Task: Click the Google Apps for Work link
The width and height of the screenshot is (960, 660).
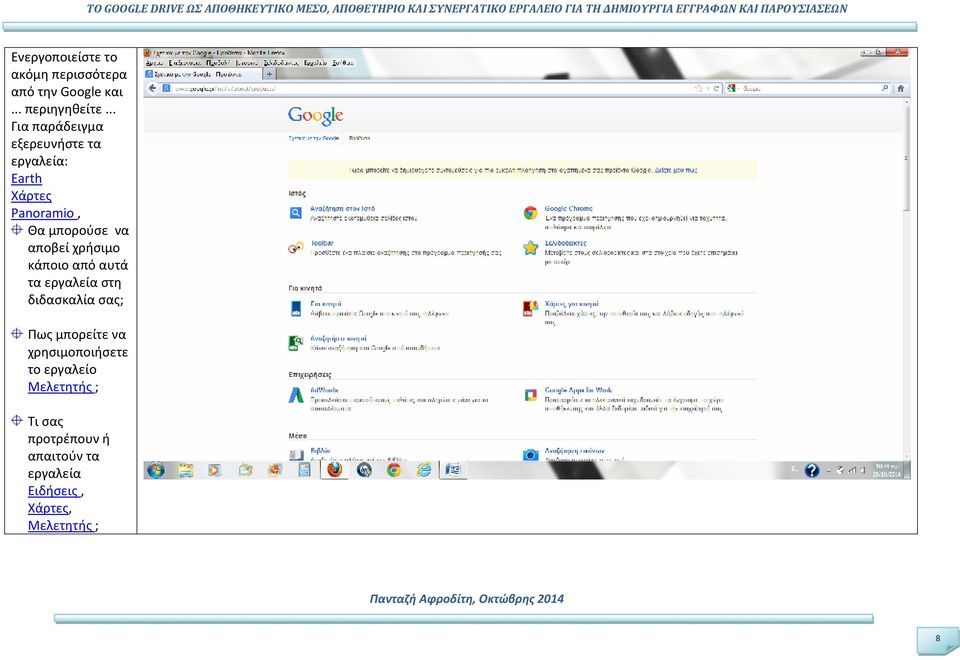Action: 579,390
